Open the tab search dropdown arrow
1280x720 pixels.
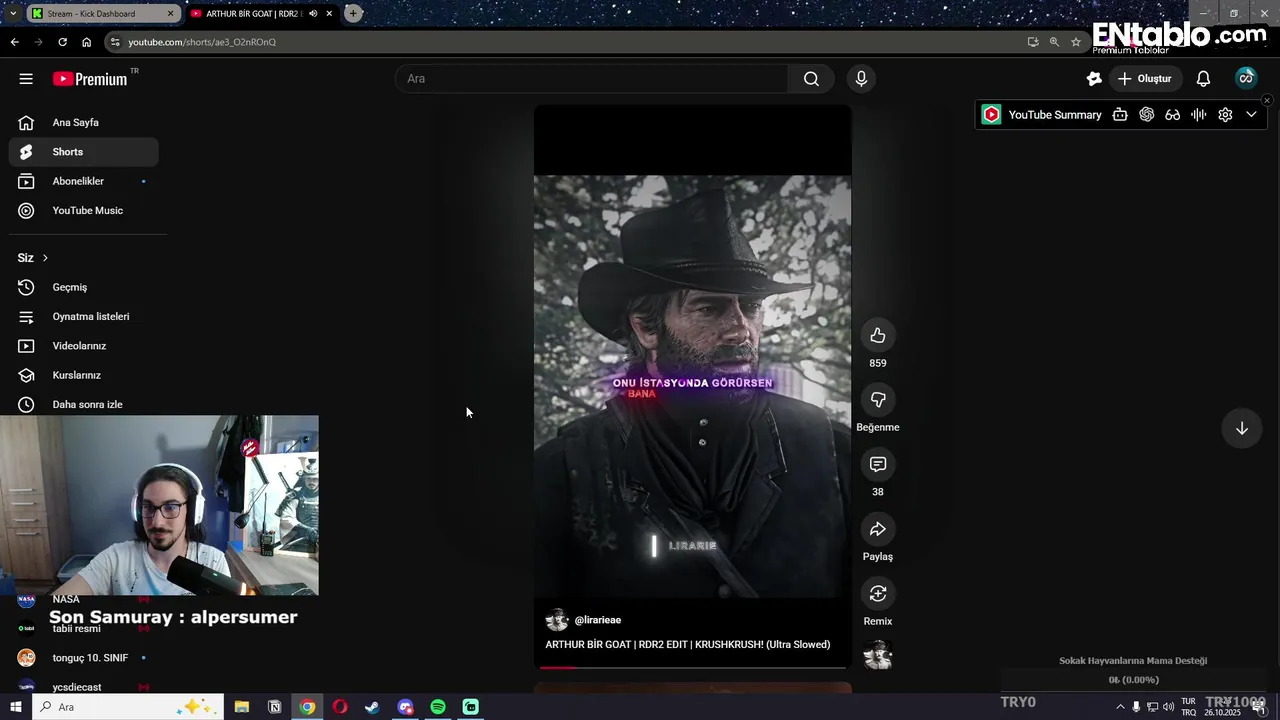coord(12,14)
